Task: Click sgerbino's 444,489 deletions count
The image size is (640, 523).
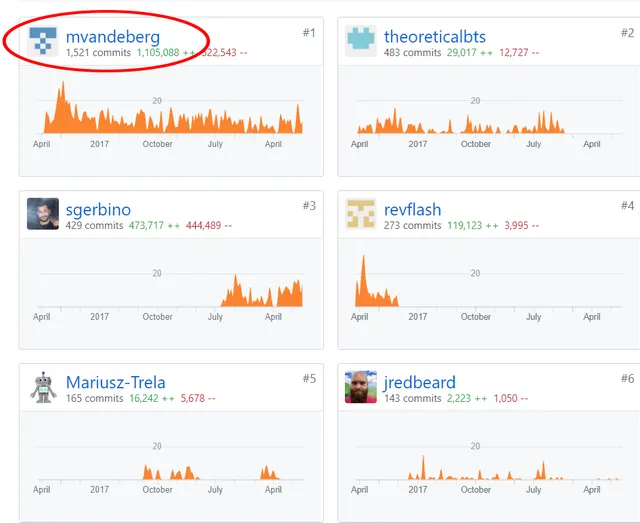Action: [209, 225]
